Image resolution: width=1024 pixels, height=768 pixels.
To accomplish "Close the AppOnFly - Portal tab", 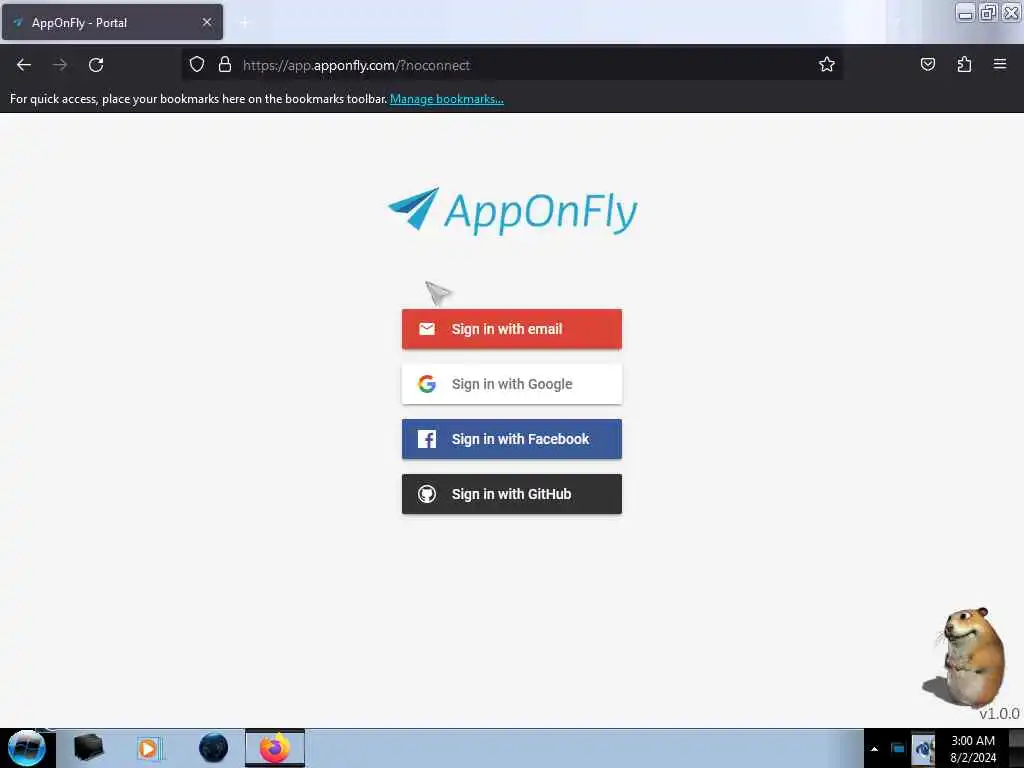I will [x=207, y=22].
